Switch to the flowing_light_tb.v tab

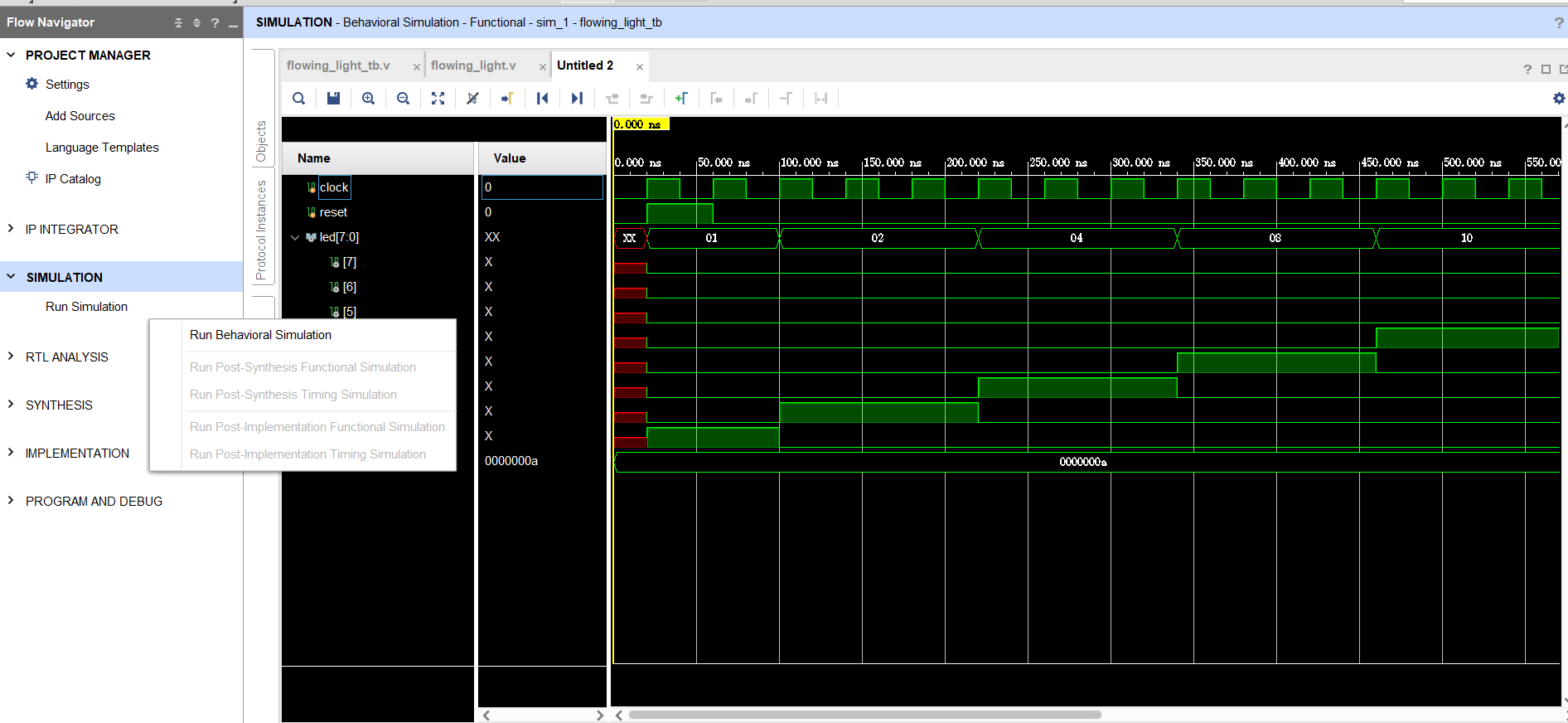pyautogui.click(x=338, y=66)
